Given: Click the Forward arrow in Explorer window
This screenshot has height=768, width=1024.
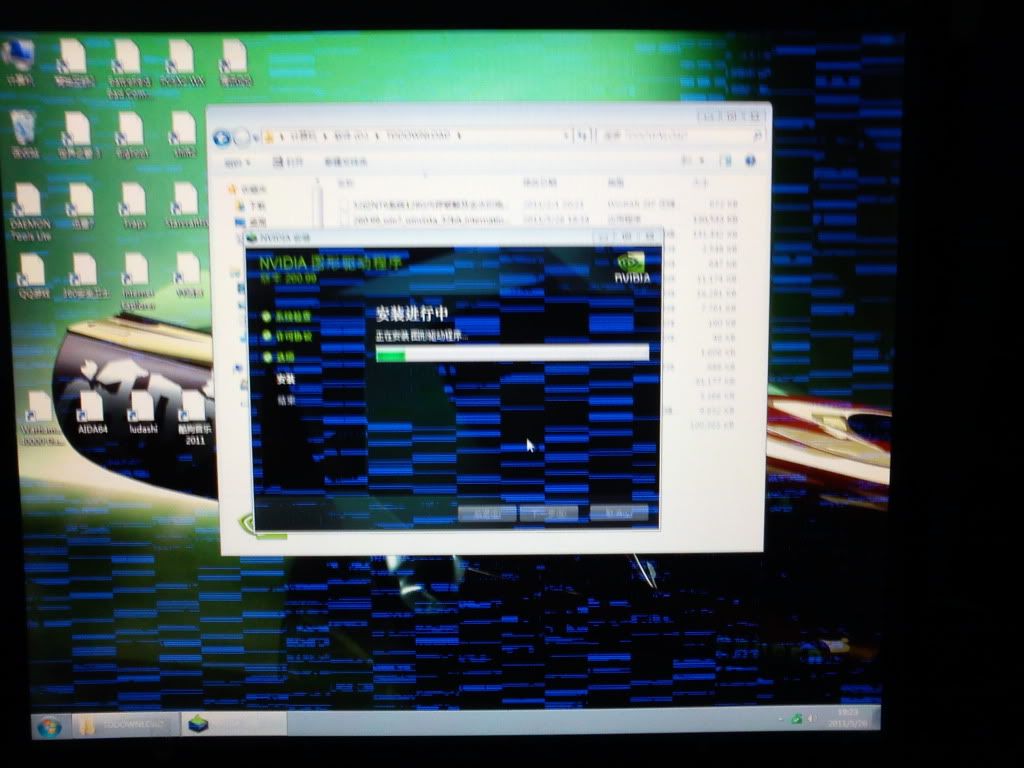Looking at the screenshot, I should pyautogui.click(x=242, y=138).
